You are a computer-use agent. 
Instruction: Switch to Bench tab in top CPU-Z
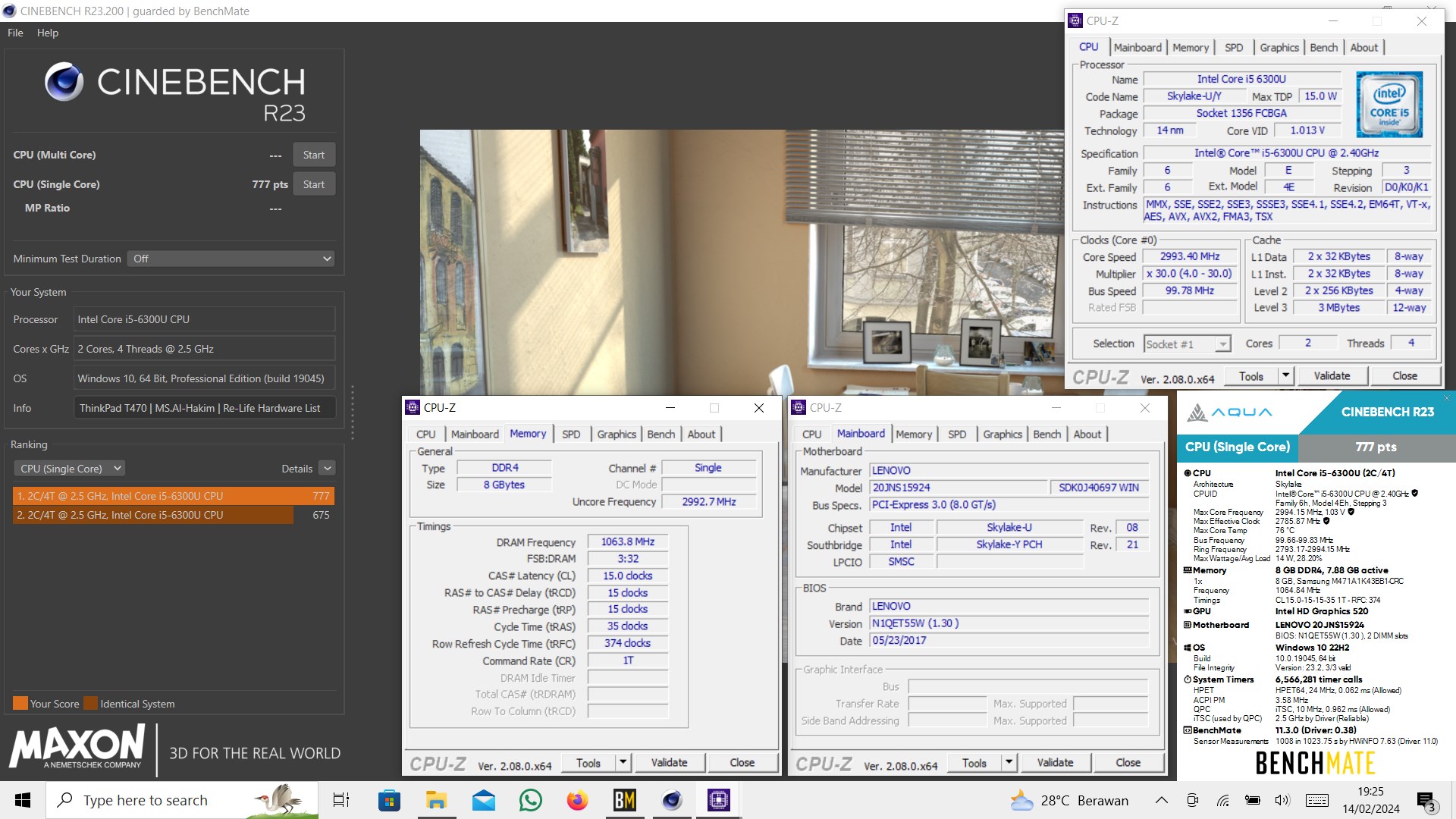(1323, 47)
